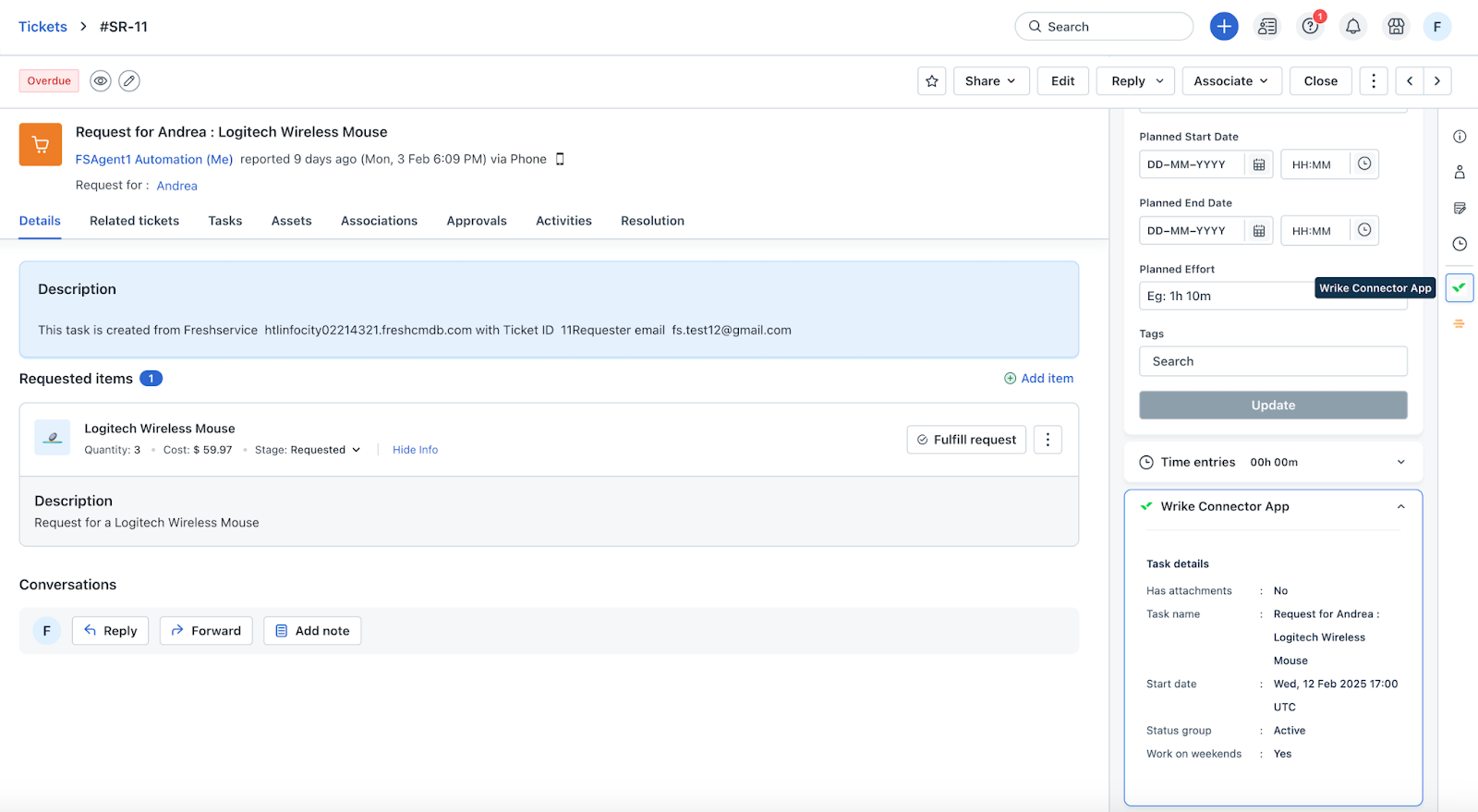Viewport: 1478px width, 812px height.
Task: Collapse the Wrike Connector App panel
Action: tap(1400, 506)
